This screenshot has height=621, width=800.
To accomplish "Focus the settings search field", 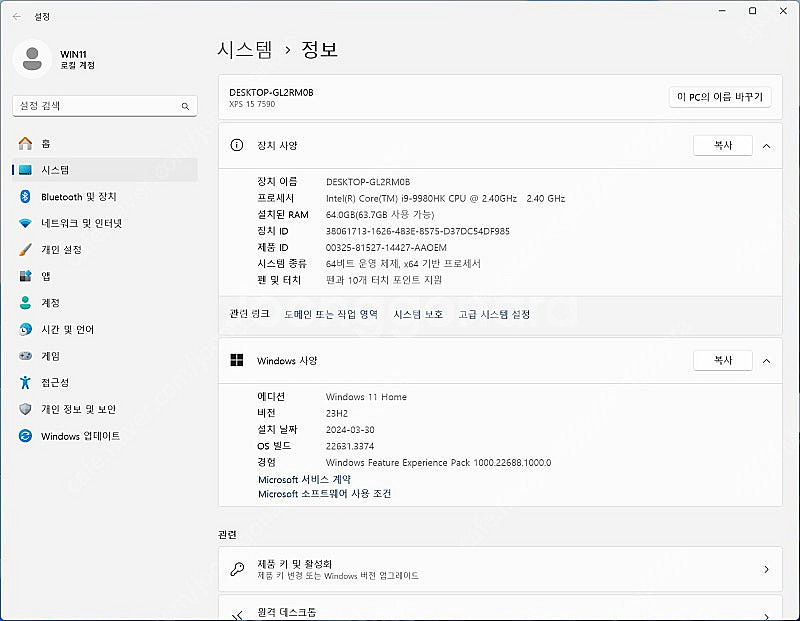I will click(105, 106).
